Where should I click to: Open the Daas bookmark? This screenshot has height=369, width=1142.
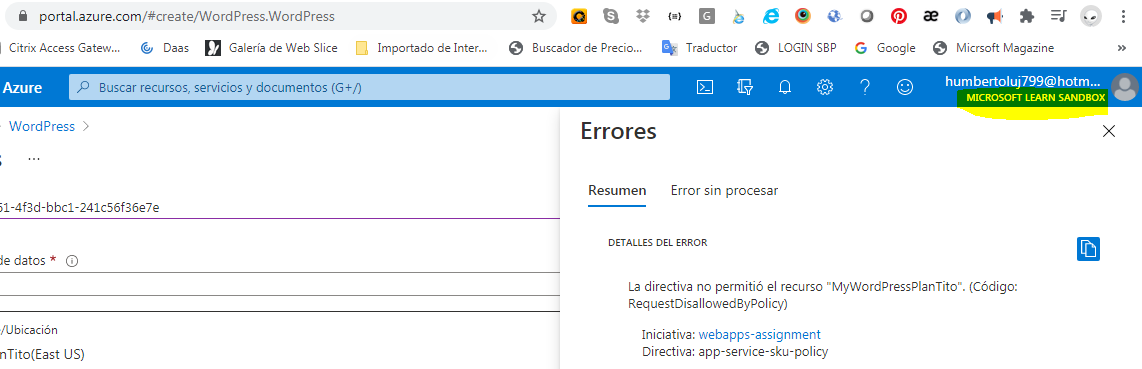click(x=165, y=48)
